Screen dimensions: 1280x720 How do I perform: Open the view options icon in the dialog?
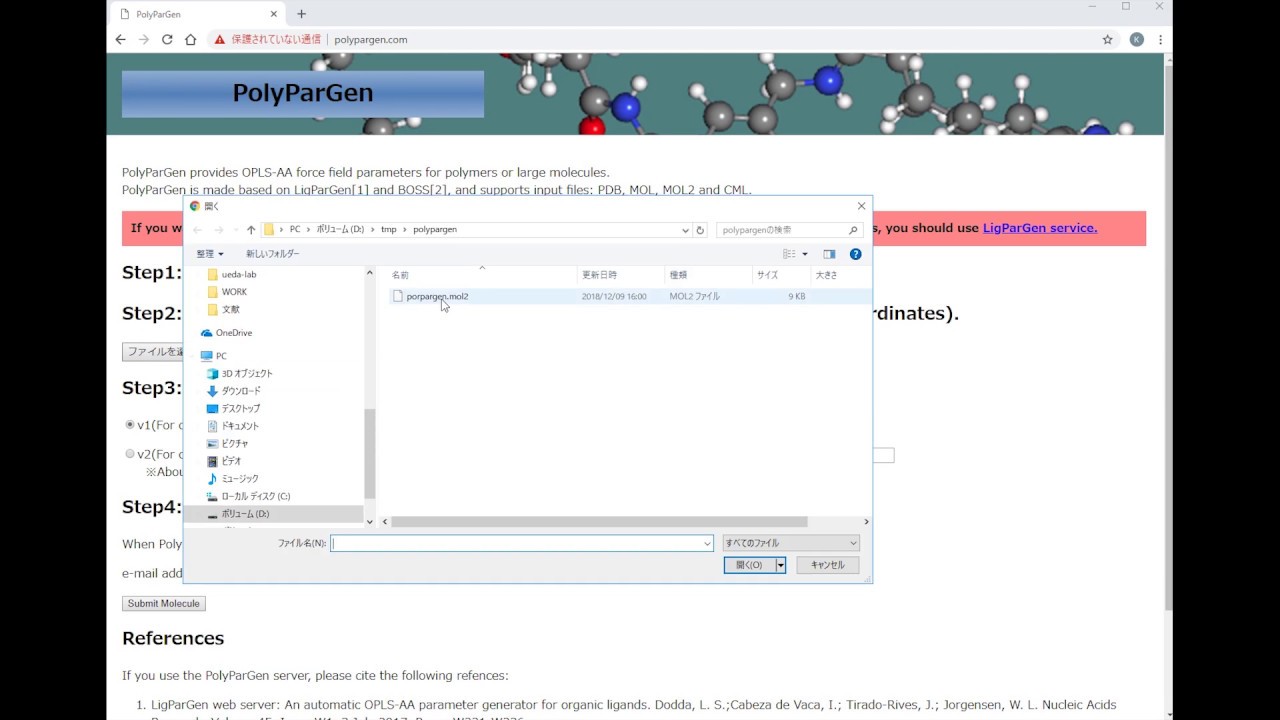pos(790,254)
